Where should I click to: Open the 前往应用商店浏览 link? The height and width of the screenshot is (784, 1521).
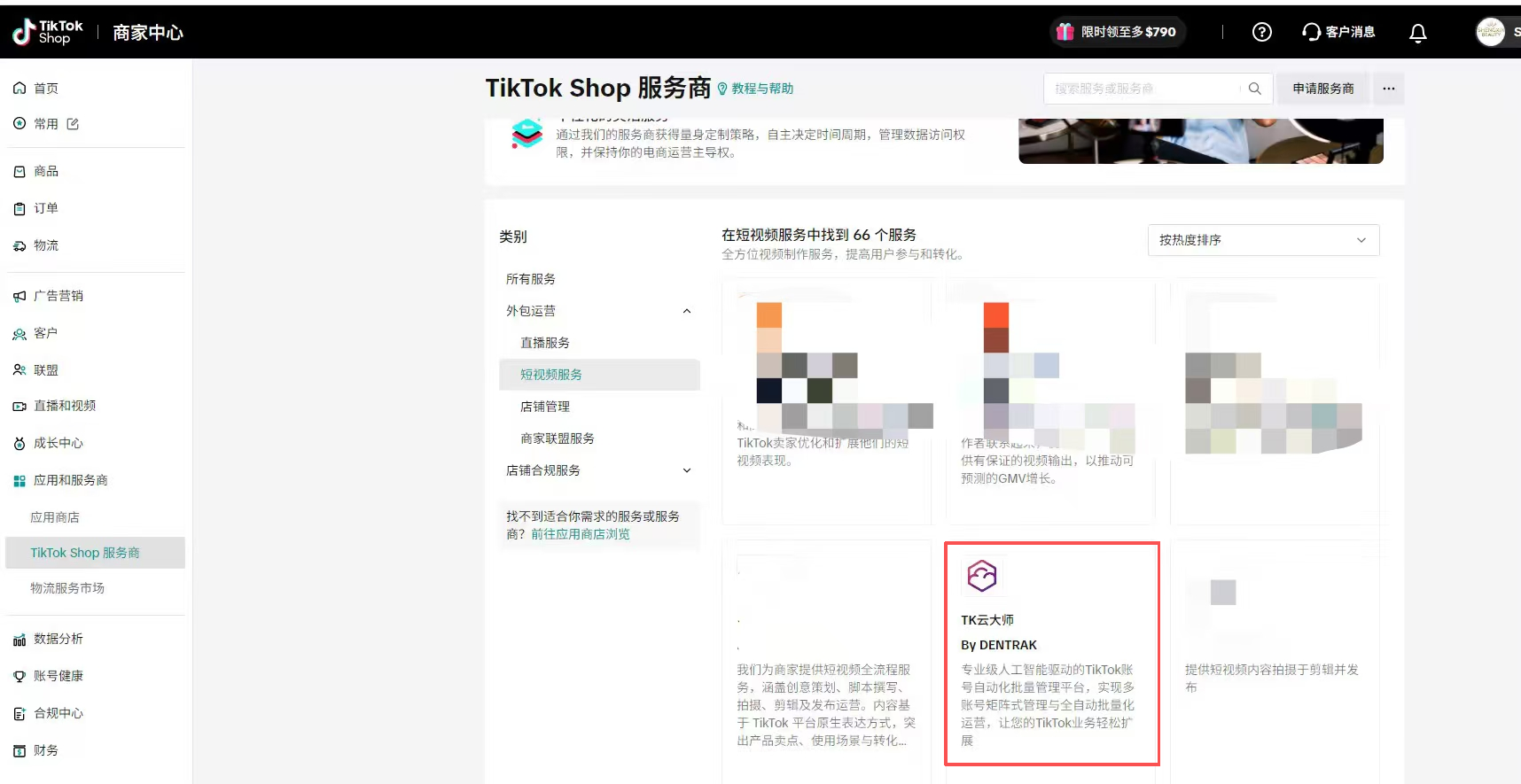point(580,534)
